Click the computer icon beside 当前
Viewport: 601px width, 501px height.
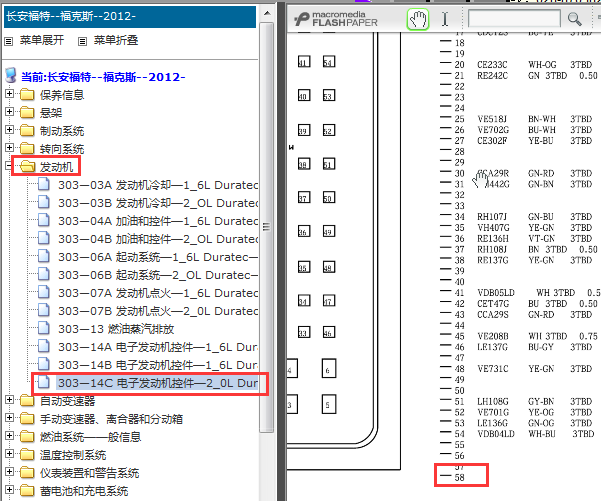click(11, 76)
